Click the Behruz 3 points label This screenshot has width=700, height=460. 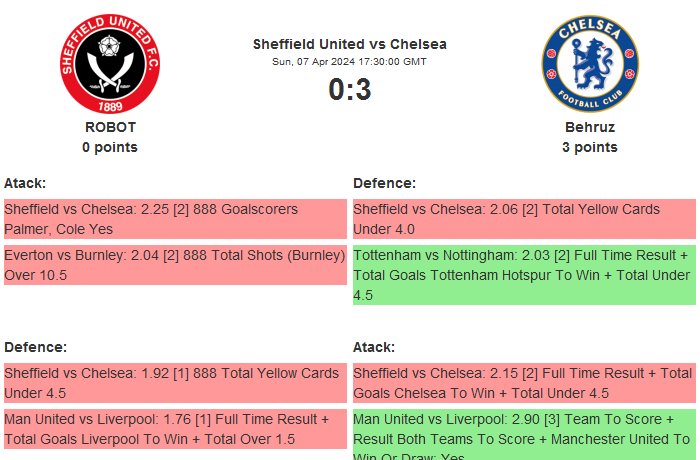(589, 147)
